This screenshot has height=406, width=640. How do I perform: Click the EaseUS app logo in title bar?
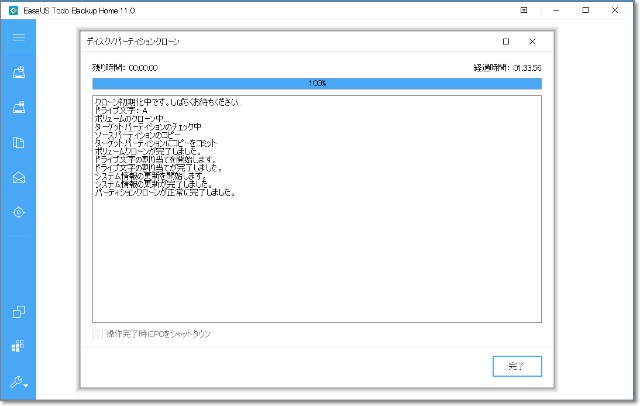pyautogui.click(x=11, y=10)
